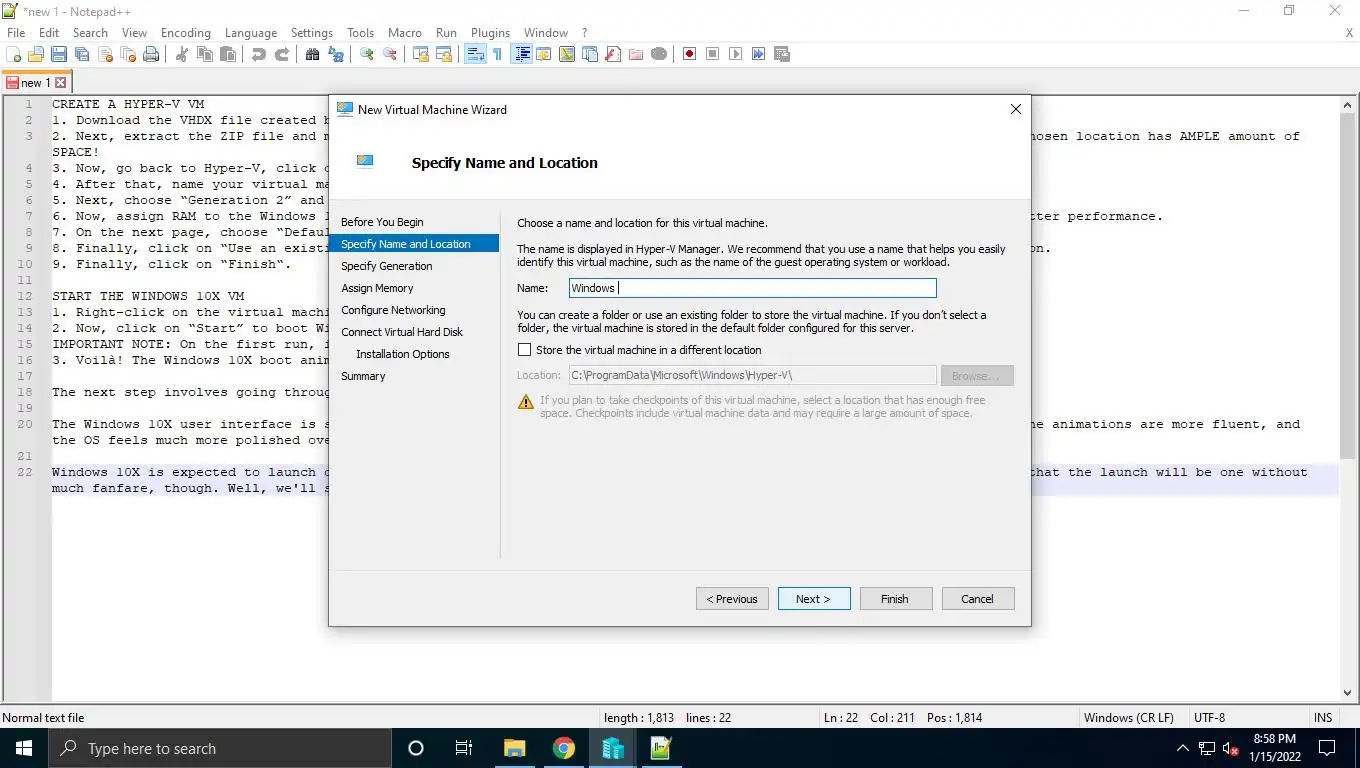Click the UTF-8 encoding in status bar
Image resolution: width=1360 pixels, height=768 pixels.
(1209, 718)
